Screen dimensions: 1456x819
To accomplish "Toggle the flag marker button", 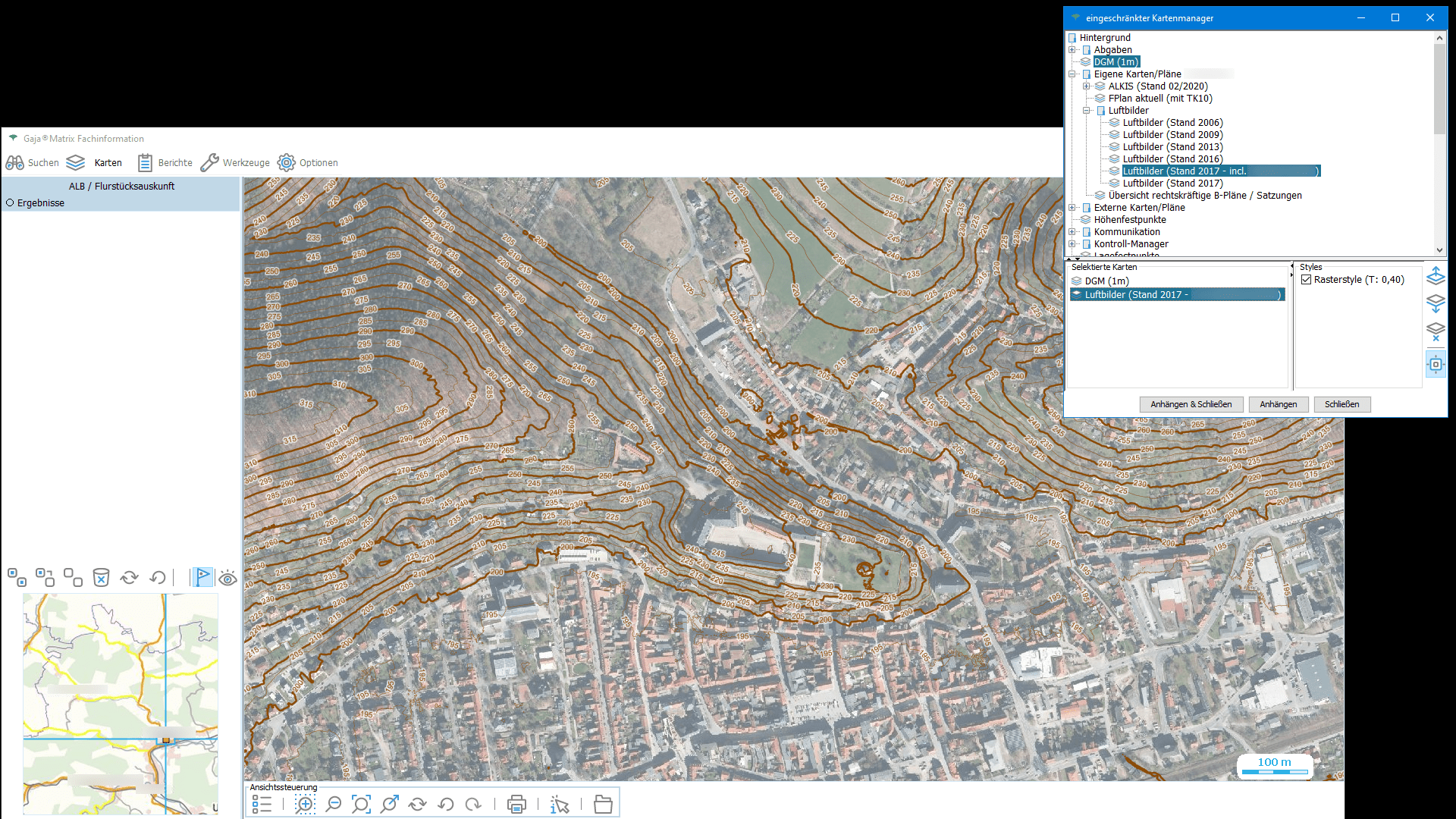I will tap(202, 578).
